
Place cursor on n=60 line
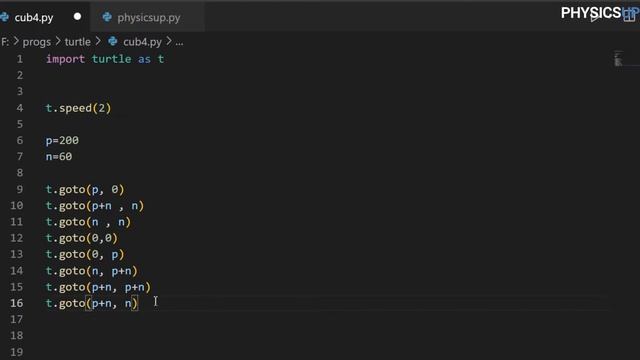pyautogui.click(x=59, y=157)
